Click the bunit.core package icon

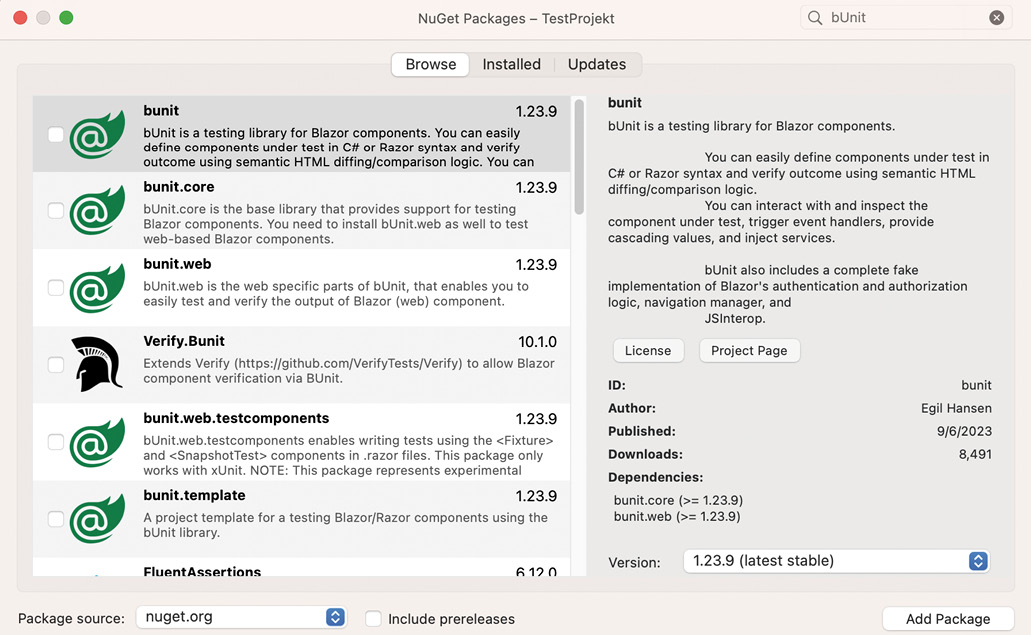[97, 210]
